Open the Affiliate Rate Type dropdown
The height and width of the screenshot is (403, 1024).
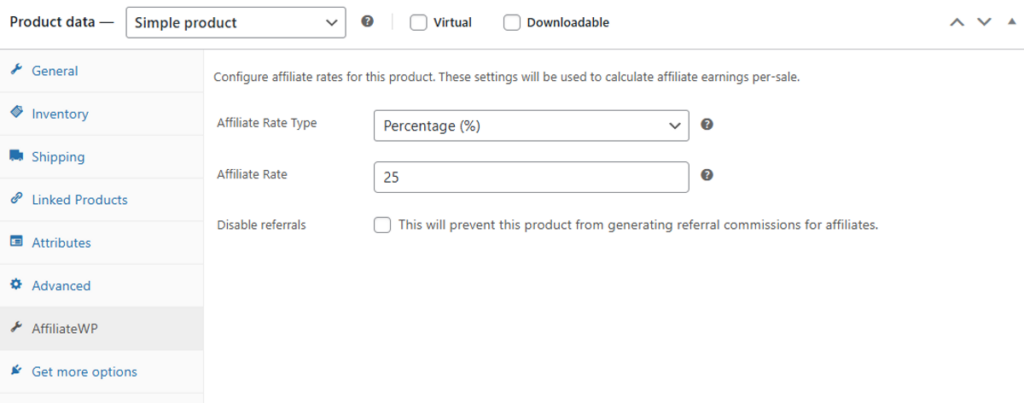pos(531,125)
